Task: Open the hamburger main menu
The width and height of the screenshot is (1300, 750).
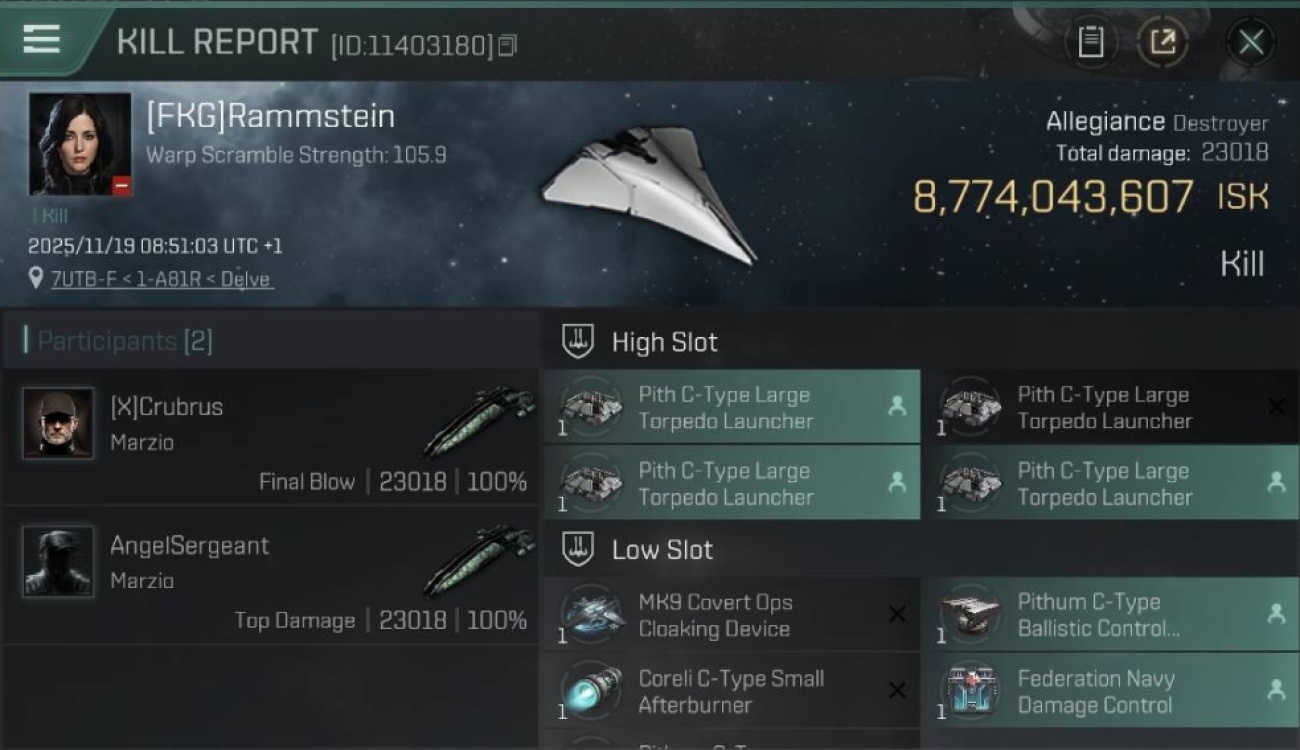Action: click(41, 39)
